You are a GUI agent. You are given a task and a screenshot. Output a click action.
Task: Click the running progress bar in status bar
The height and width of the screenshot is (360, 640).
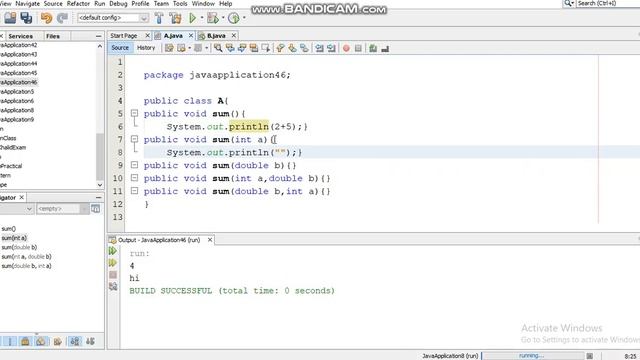pyautogui.click(x=533, y=356)
